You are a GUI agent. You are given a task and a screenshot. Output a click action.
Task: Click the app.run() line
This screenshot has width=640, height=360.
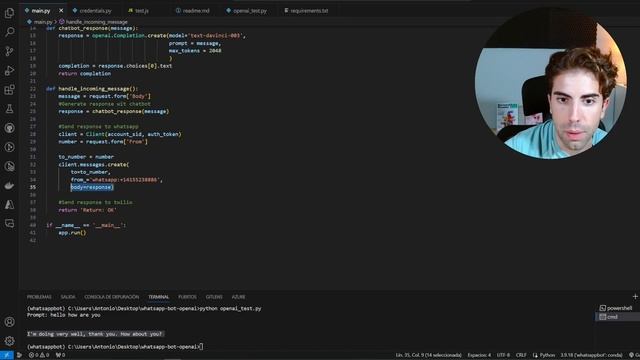tap(72, 233)
